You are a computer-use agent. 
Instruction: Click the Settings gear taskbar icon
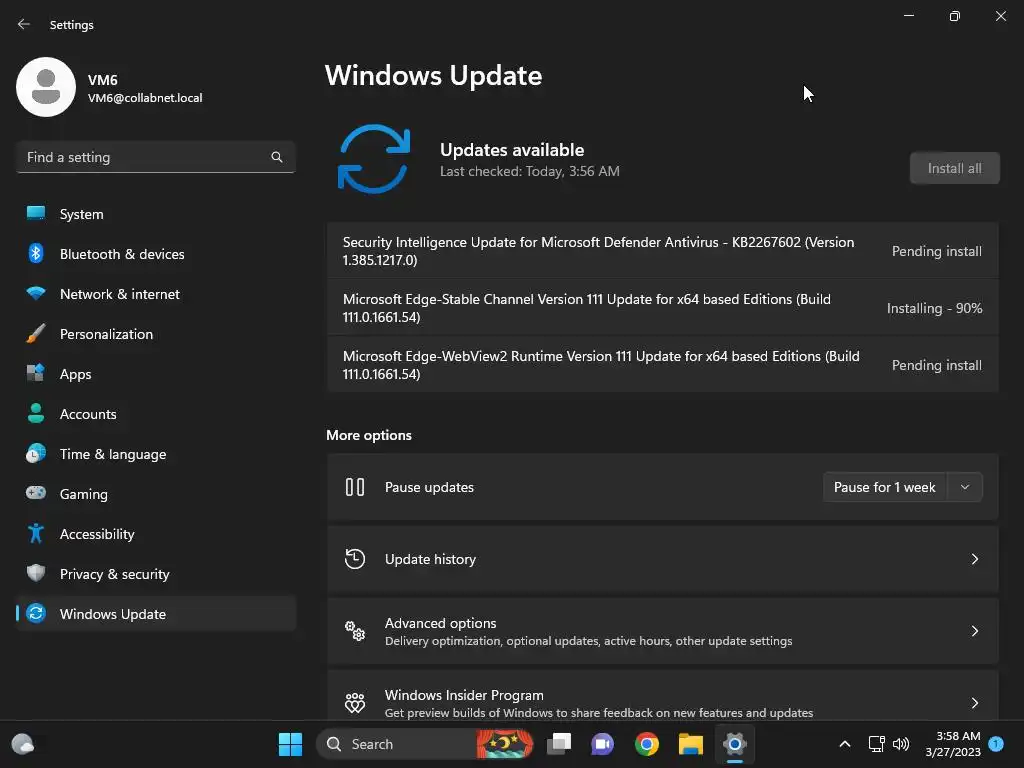[735, 744]
